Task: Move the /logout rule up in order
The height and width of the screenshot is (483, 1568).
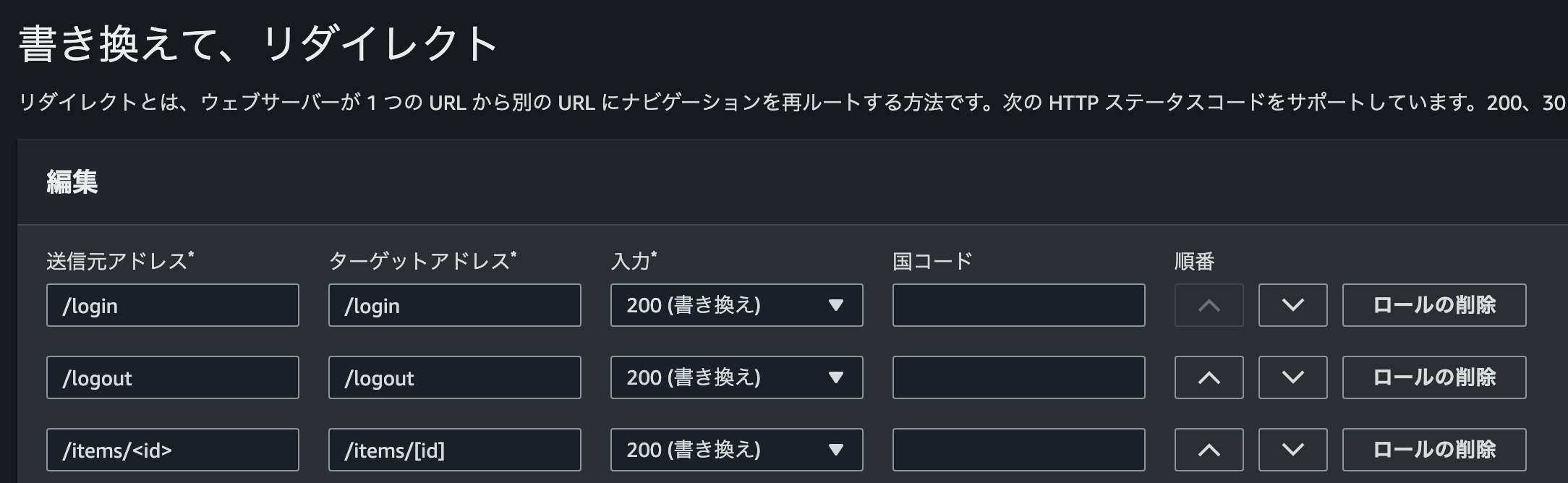Action: [x=1209, y=377]
